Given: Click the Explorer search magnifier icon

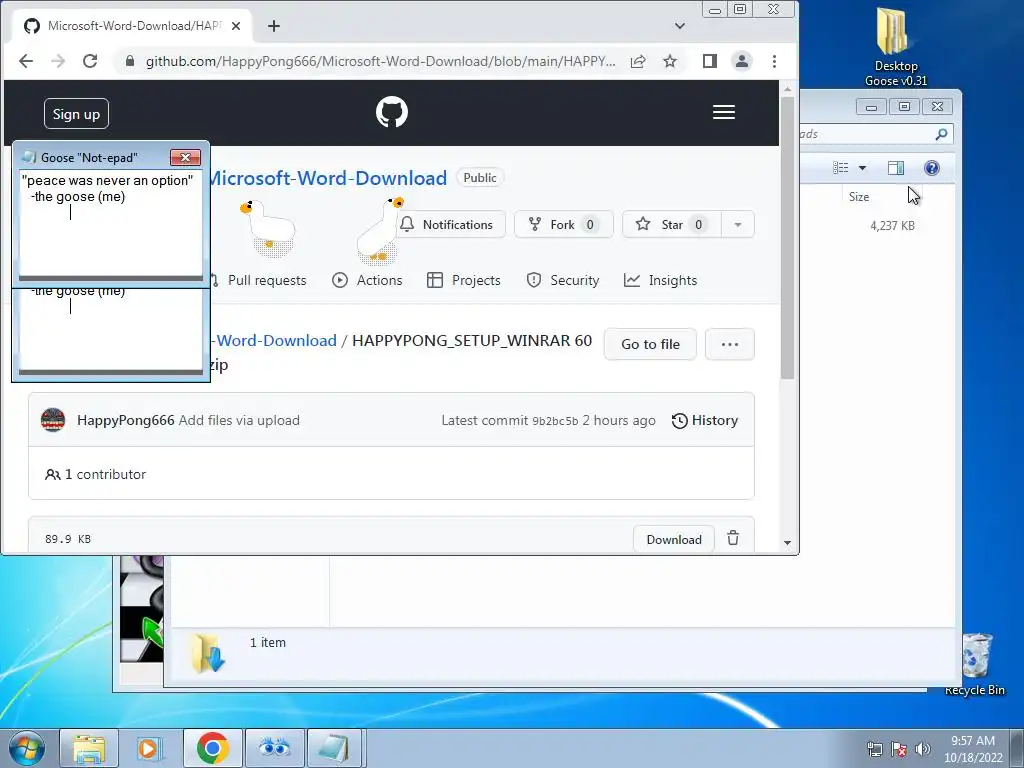Looking at the screenshot, I should 941,134.
